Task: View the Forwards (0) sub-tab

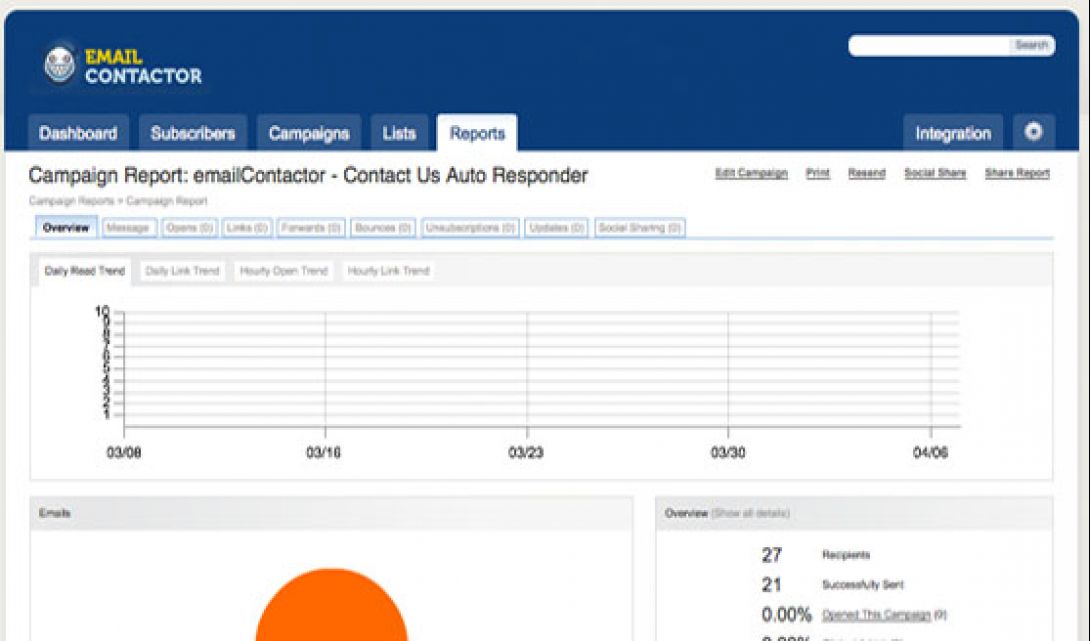Action: (311, 227)
